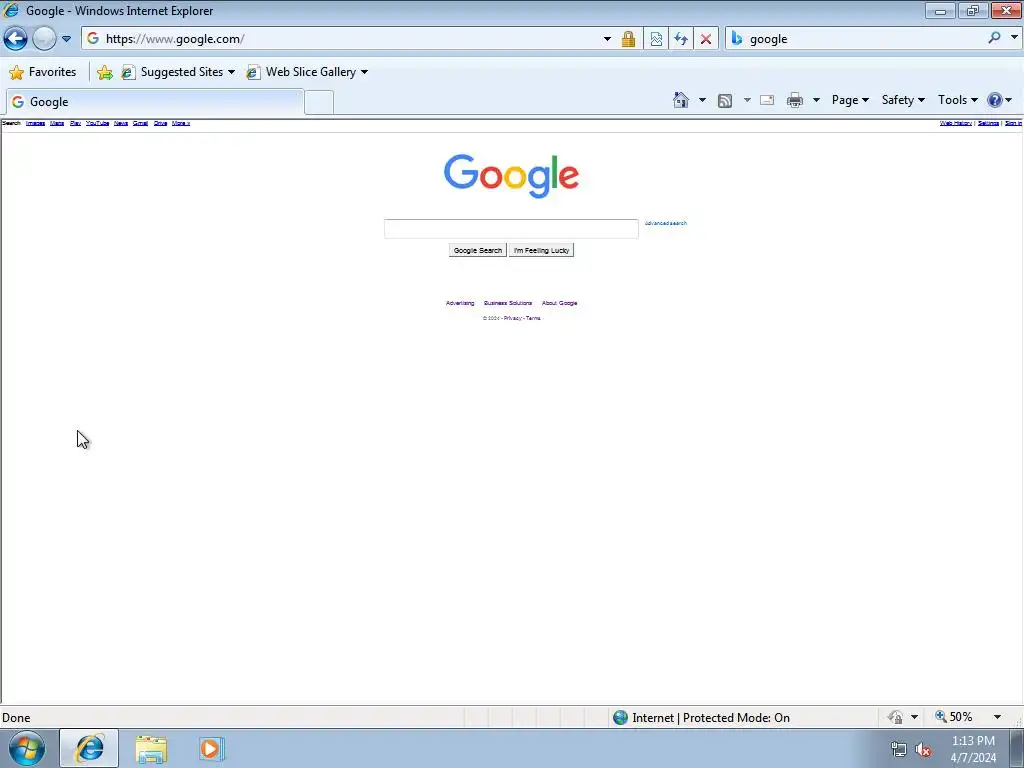The height and width of the screenshot is (768, 1024).
Task: Toggle Compatibility View broken-page icon
Action: click(x=656, y=39)
